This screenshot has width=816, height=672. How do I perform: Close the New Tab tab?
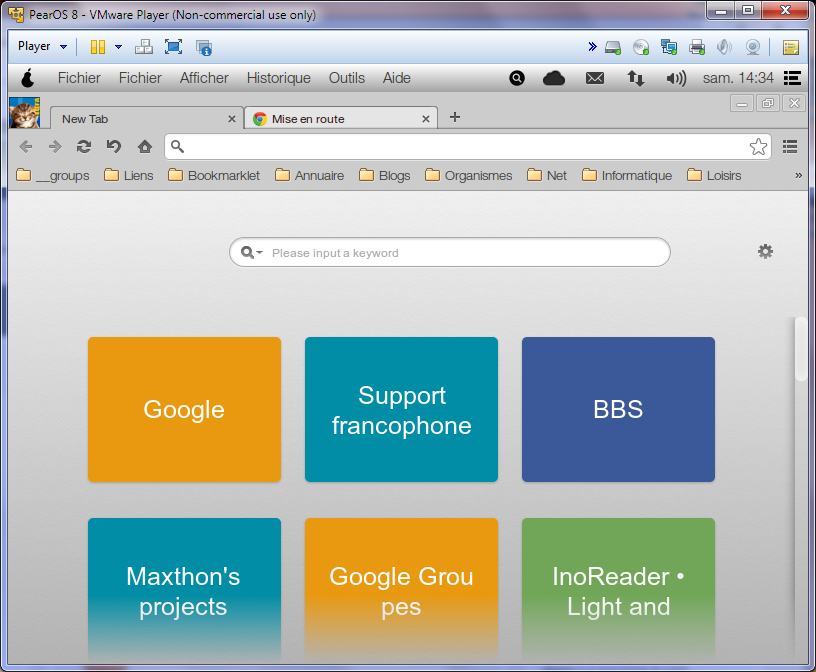point(232,119)
